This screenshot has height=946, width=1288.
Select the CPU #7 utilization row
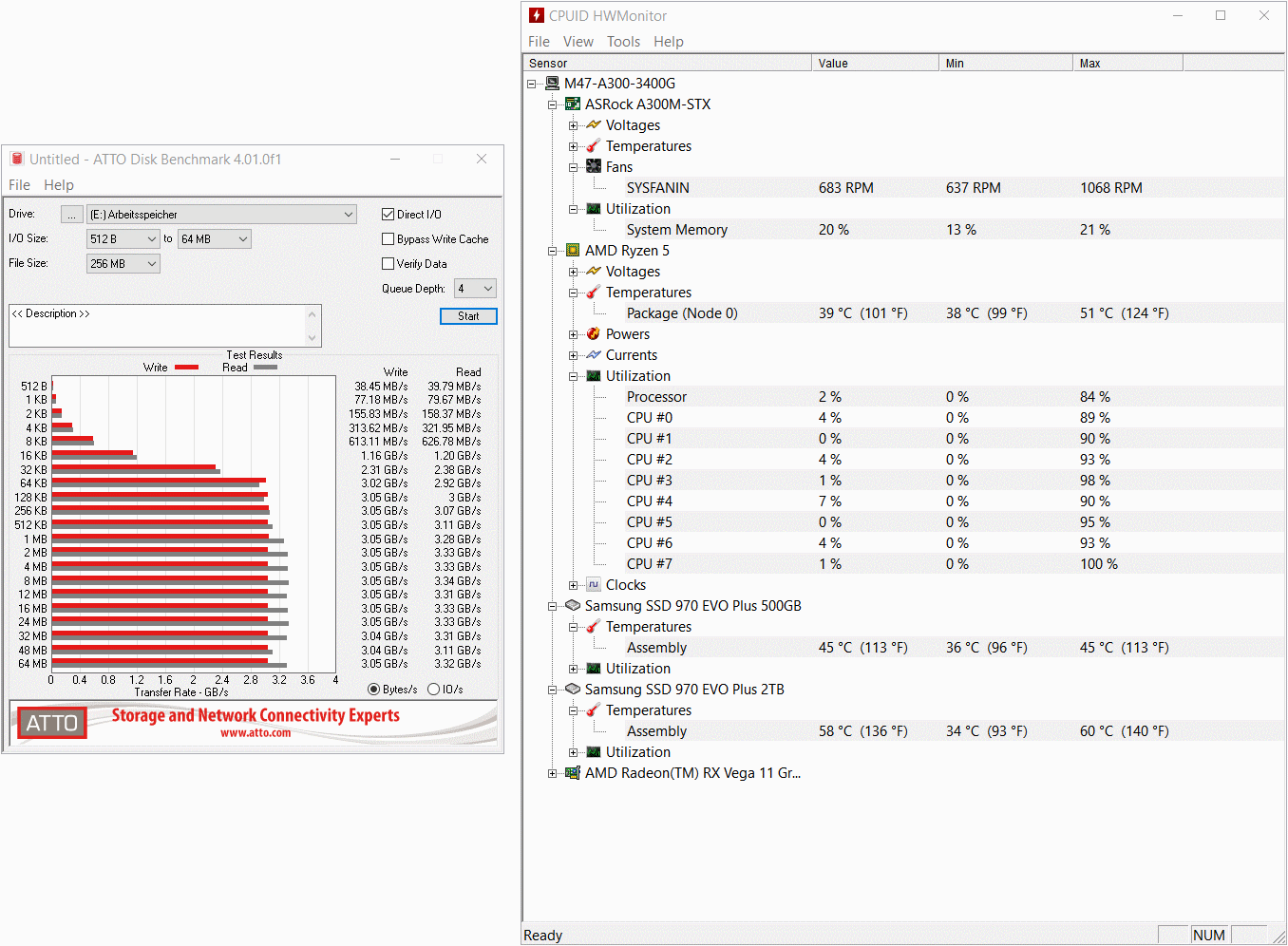[904, 564]
